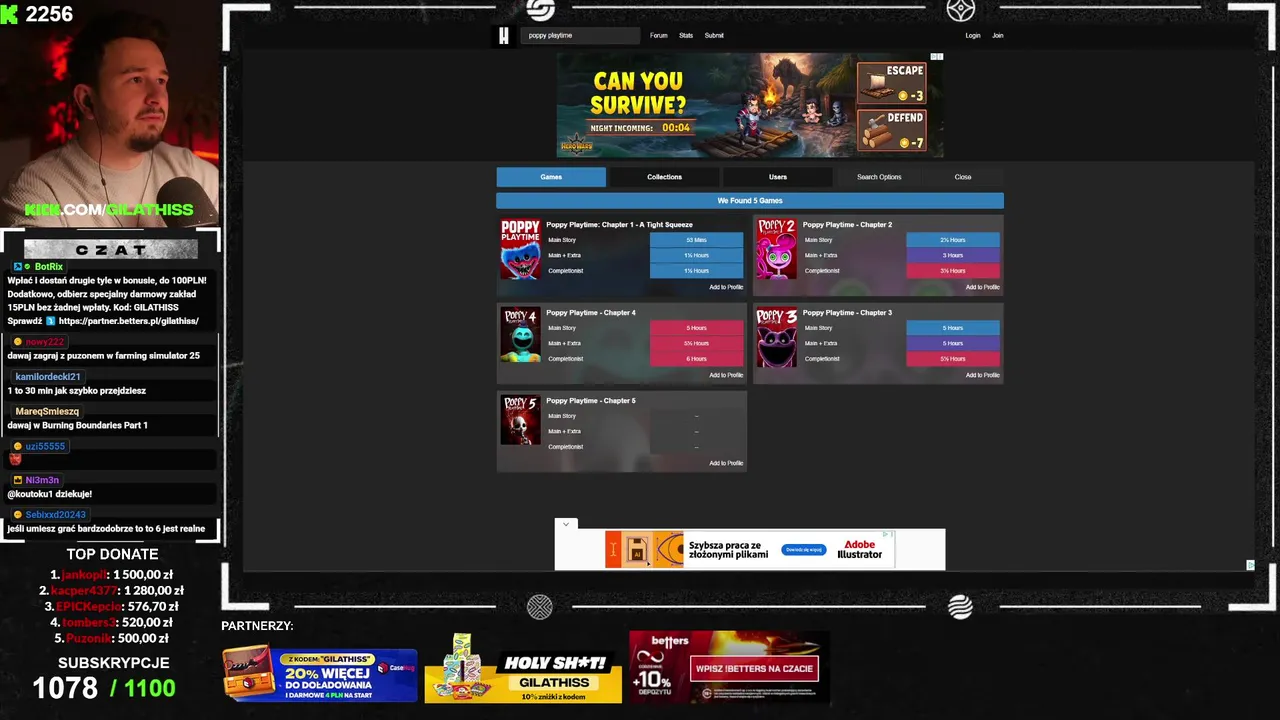The width and height of the screenshot is (1280, 720).
Task: Choose the Escape option in the ad
Action: pyautogui.click(x=891, y=83)
